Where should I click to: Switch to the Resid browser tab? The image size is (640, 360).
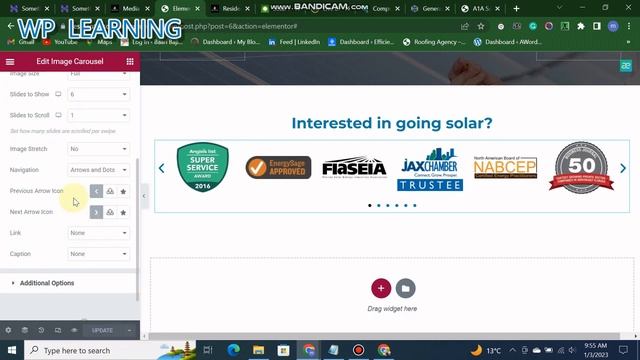(231, 9)
